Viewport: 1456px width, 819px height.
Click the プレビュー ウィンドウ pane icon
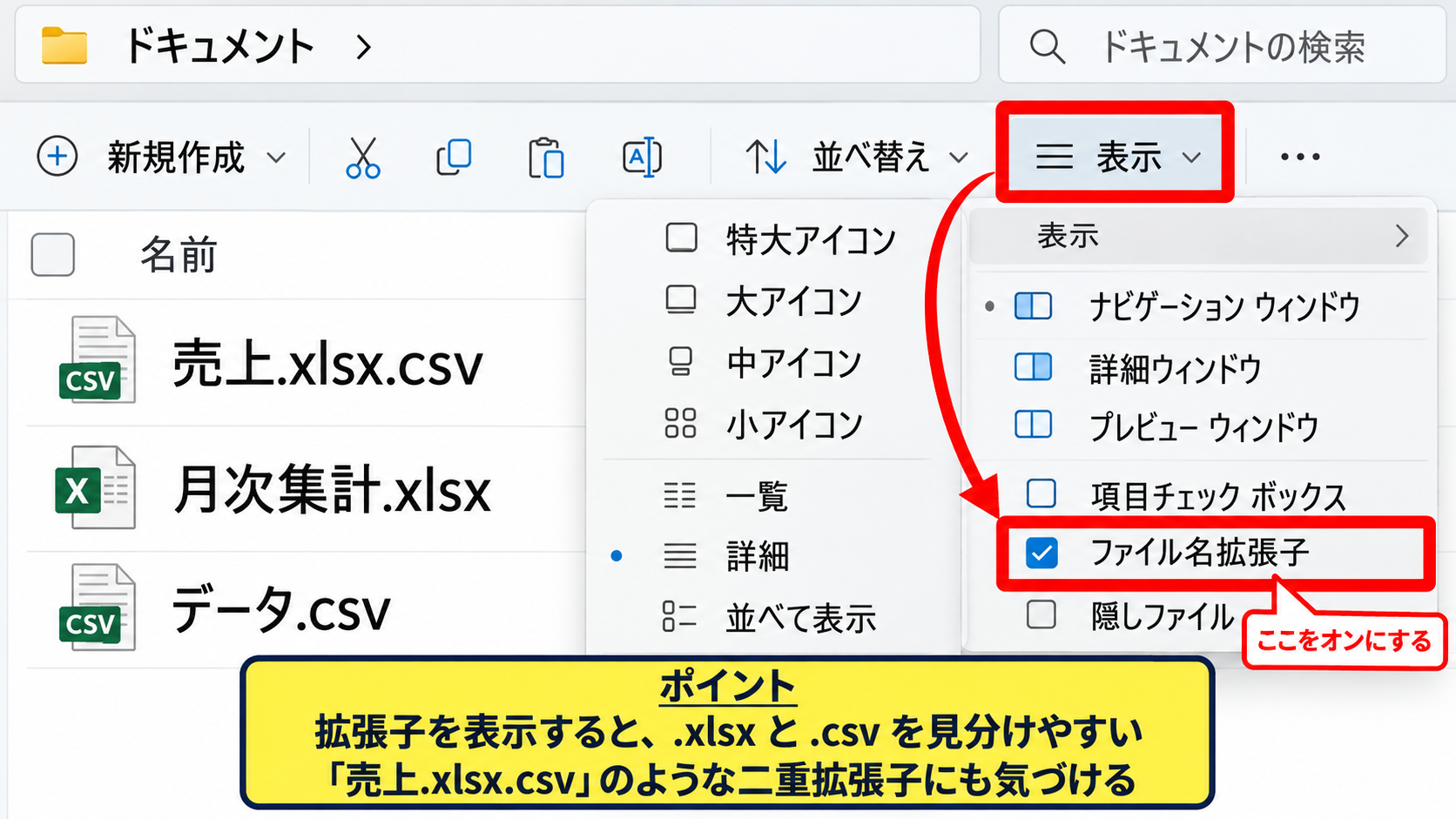click(x=1034, y=425)
